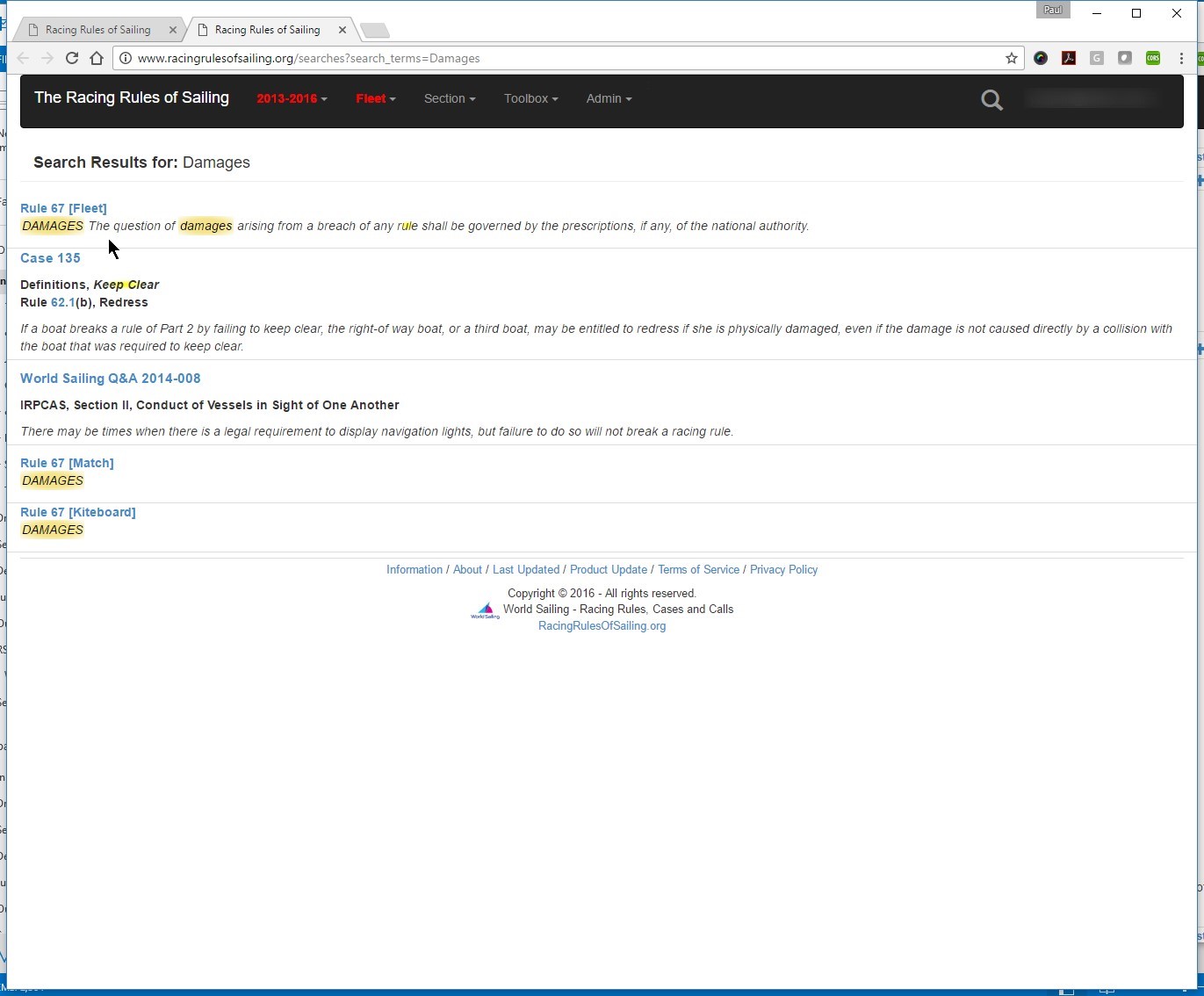1204x996 pixels.
Task: Close the first Racing Rules tab
Action: [x=173, y=30]
